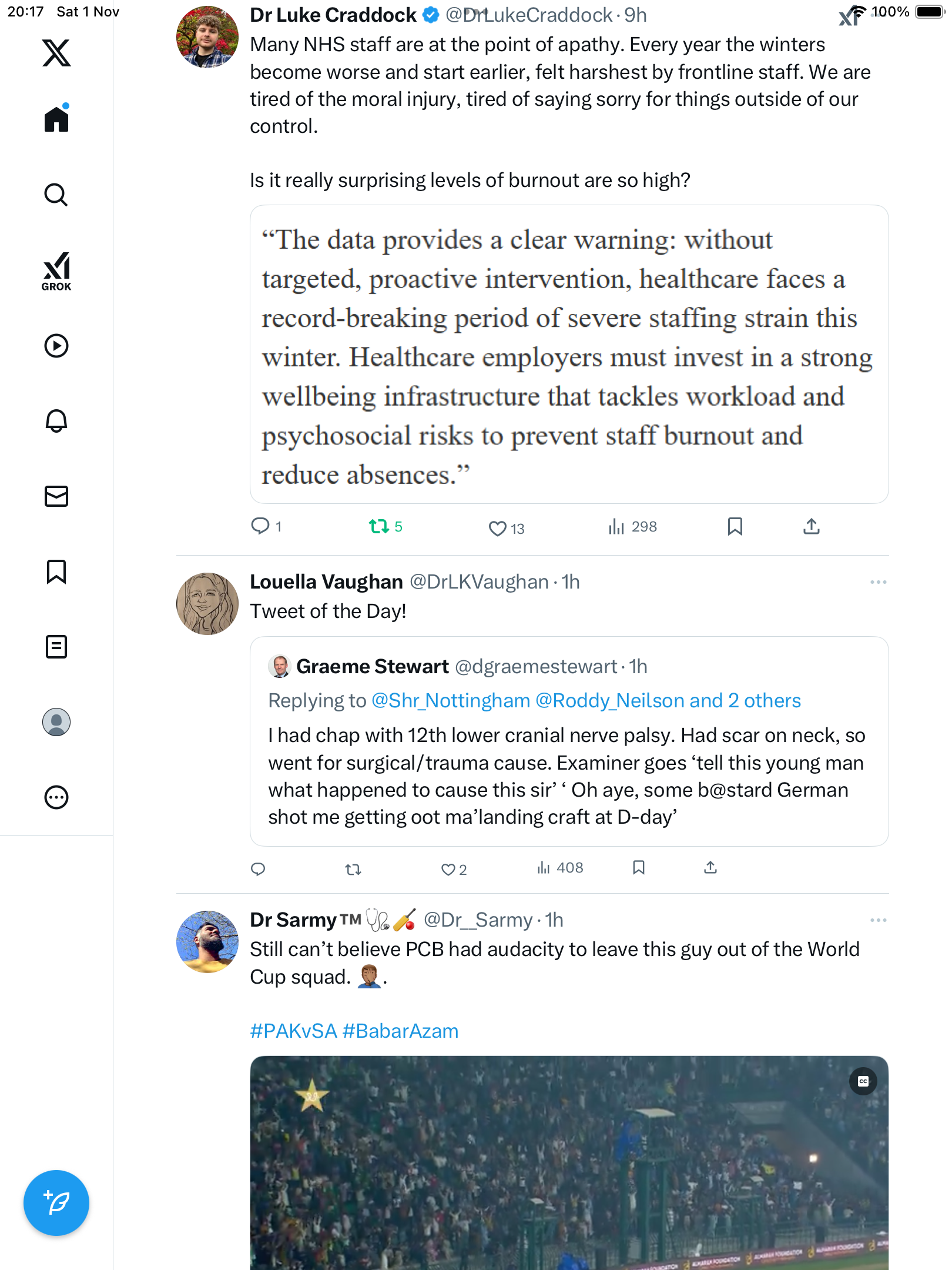This screenshot has width=952, height=1270.
Task: Open the video tab play icon
Action: 56,346
